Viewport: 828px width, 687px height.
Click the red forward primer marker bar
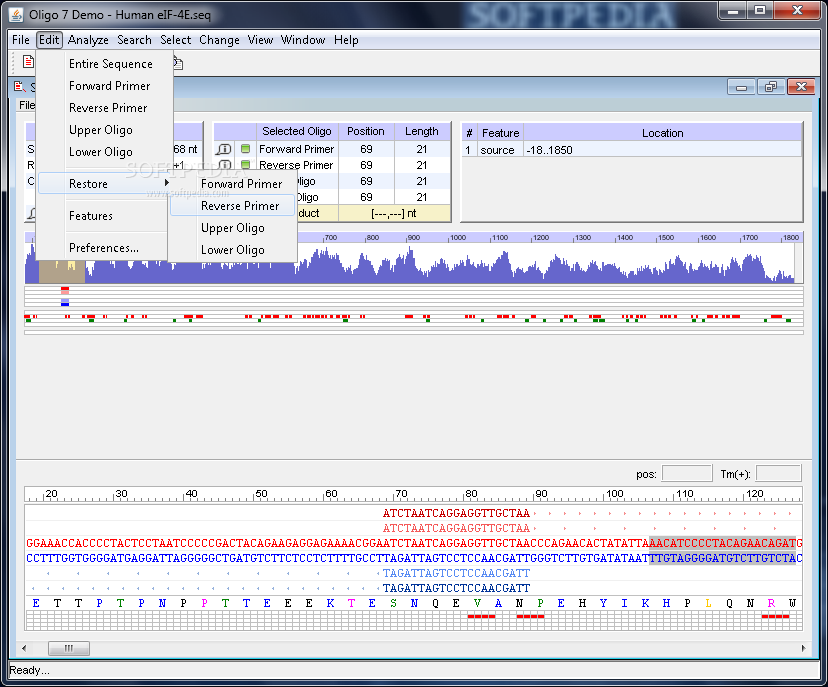tap(65, 290)
